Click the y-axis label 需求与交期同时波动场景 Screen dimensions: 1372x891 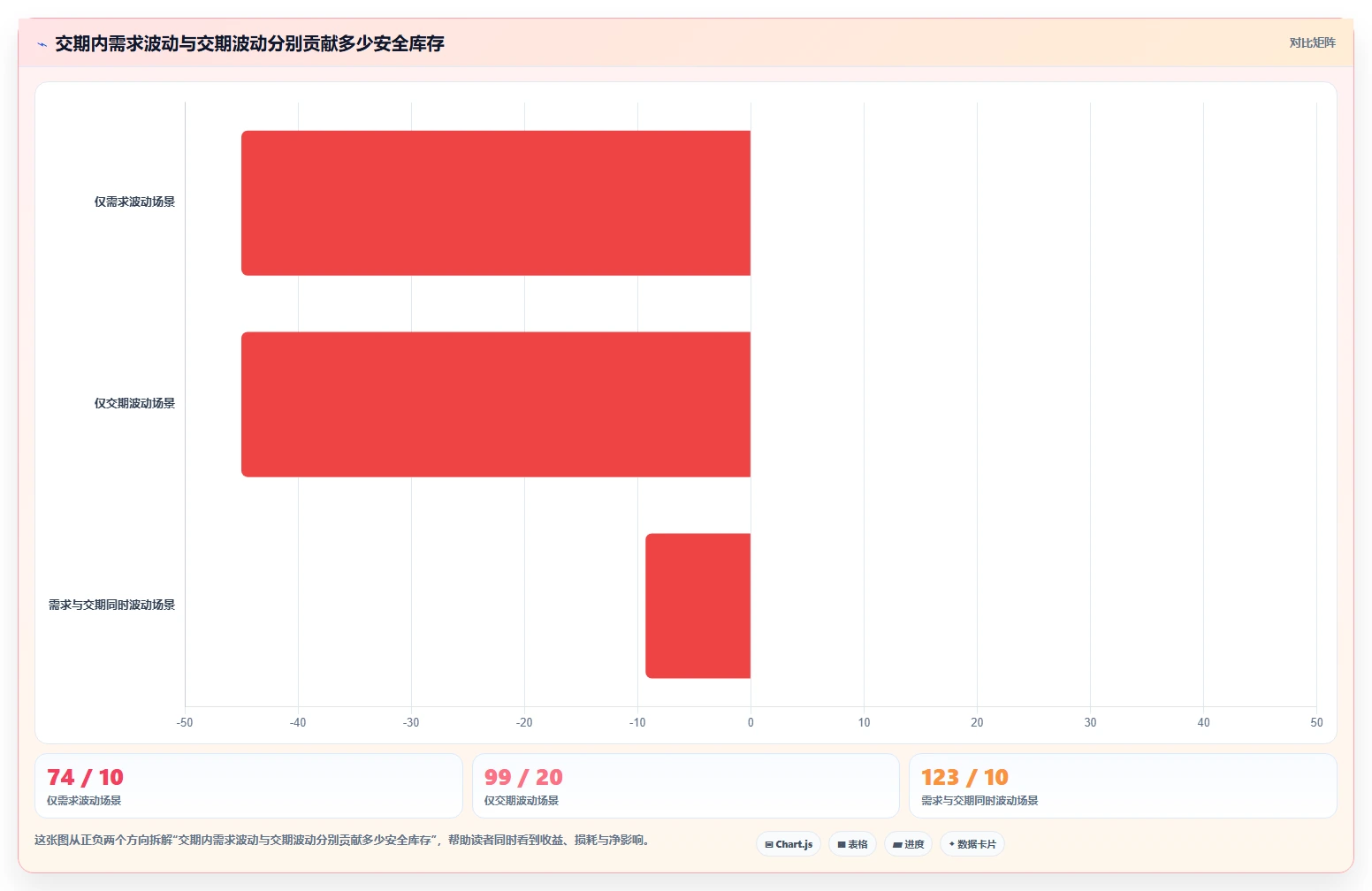(x=111, y=605)
